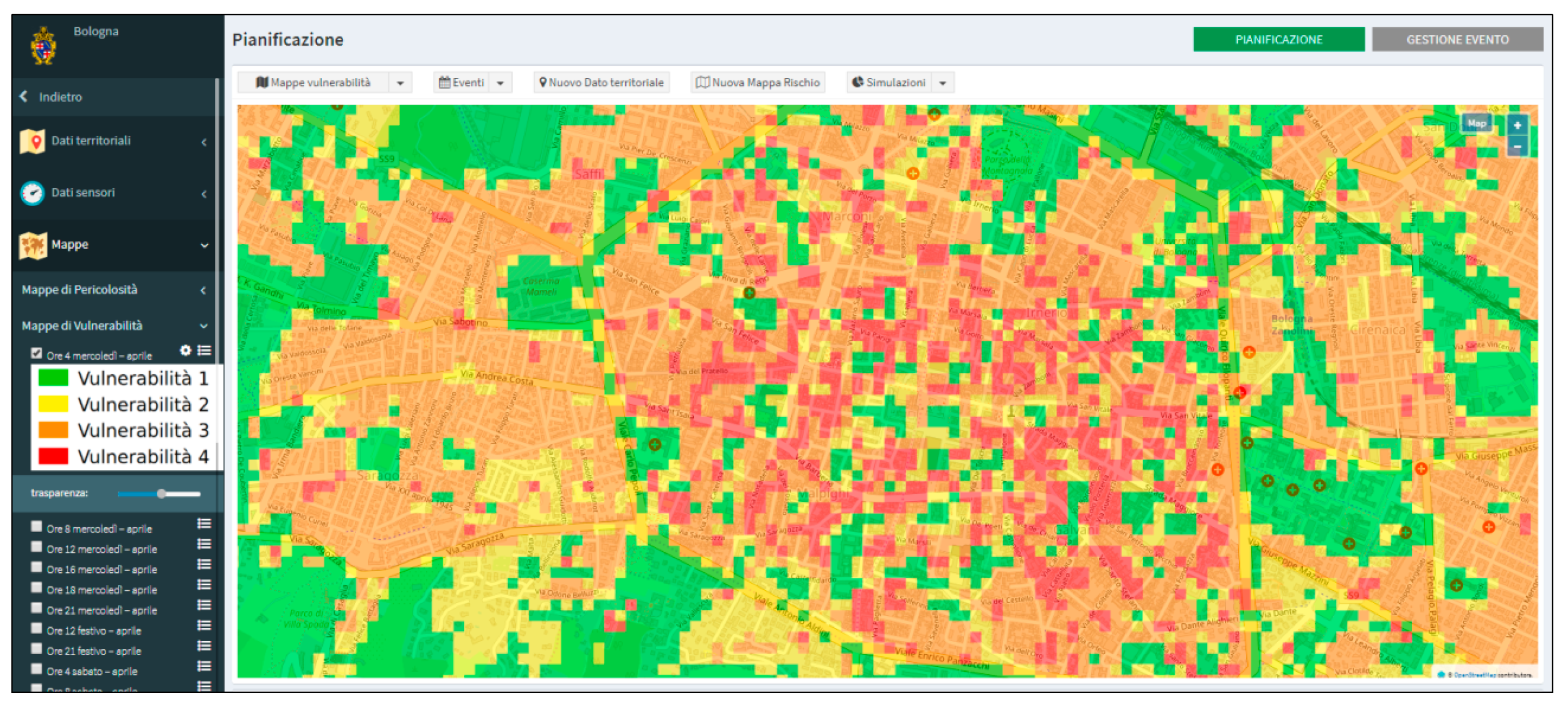Click Nuova Mappa Rischio button
The width and height of the screenshot is (1568, 706).
(x=758, y=83)
